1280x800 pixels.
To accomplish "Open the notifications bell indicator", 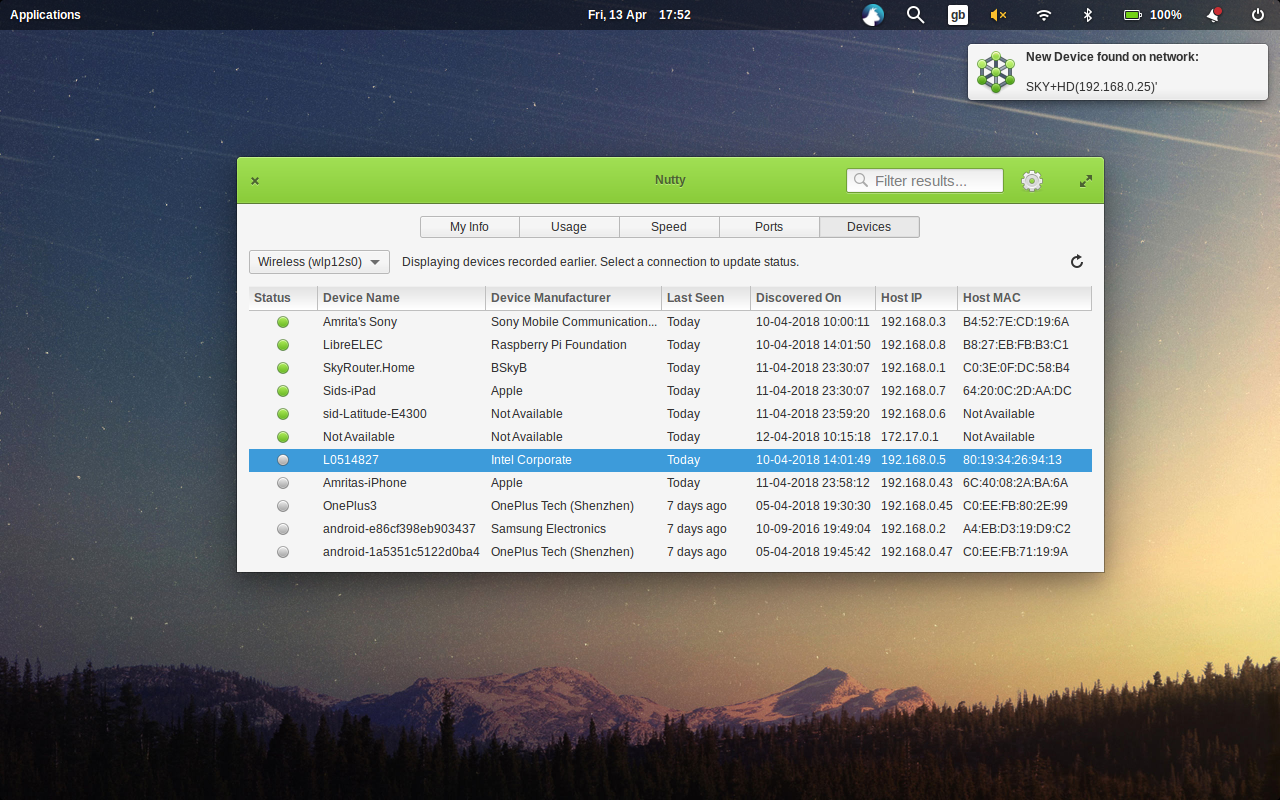I will click(1214, 15).
